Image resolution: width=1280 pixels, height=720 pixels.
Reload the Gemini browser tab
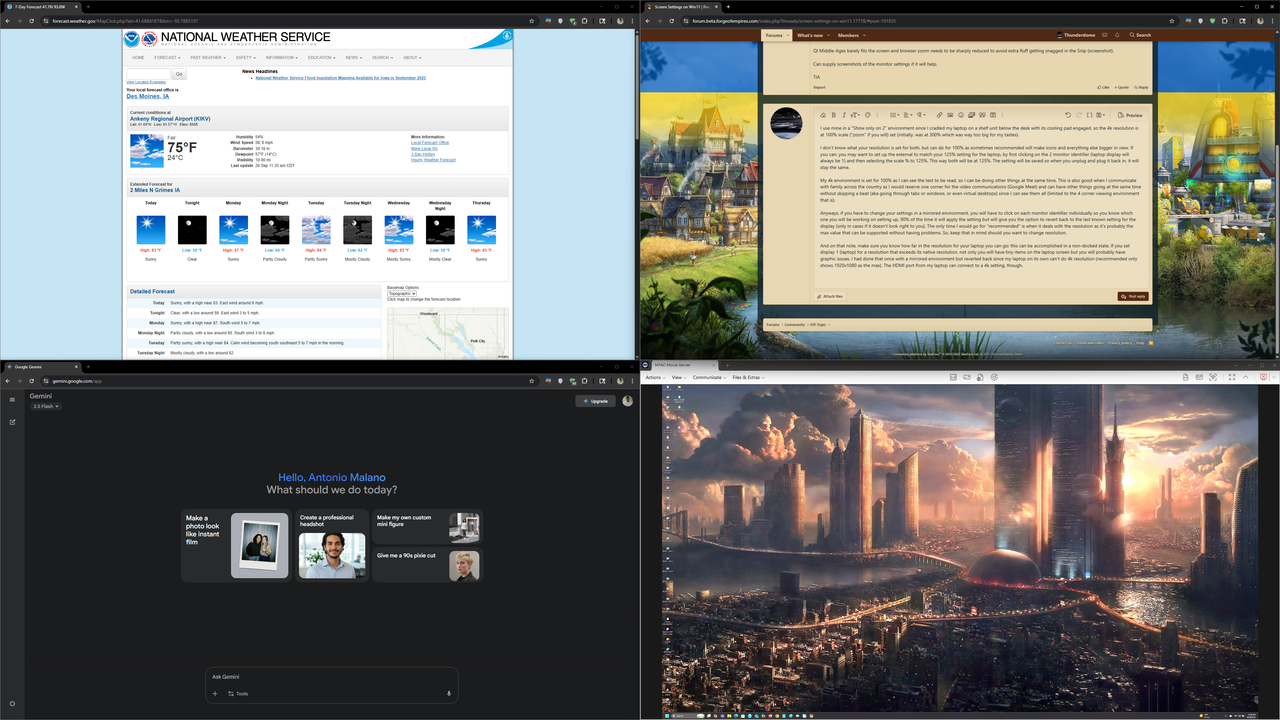pyautogui.click(x=32, y=381)
